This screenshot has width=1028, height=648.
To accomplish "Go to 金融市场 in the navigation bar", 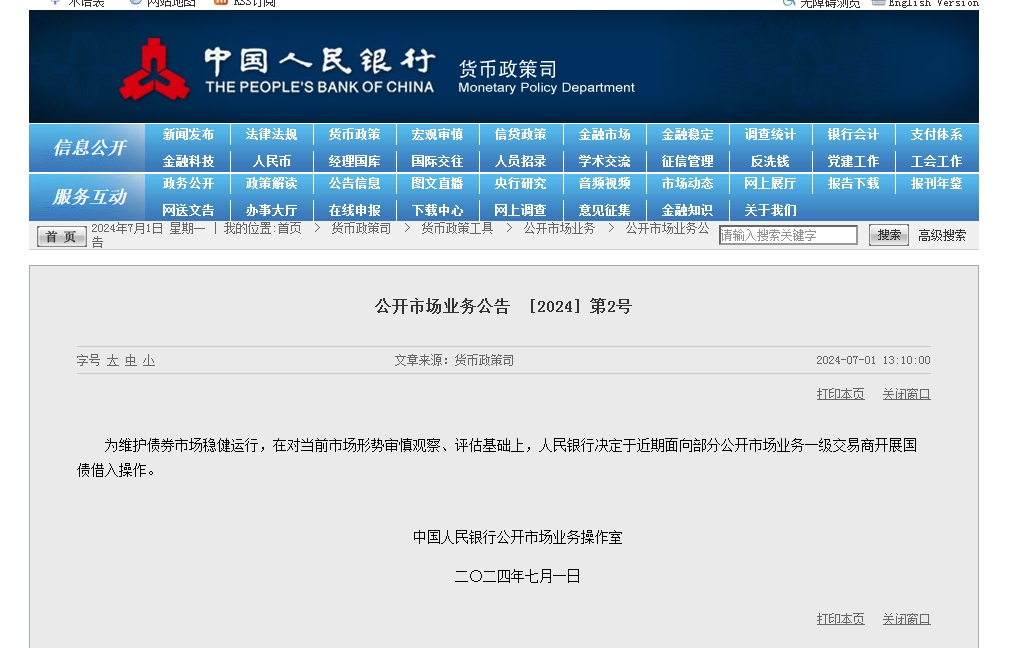I will point(604,134).
